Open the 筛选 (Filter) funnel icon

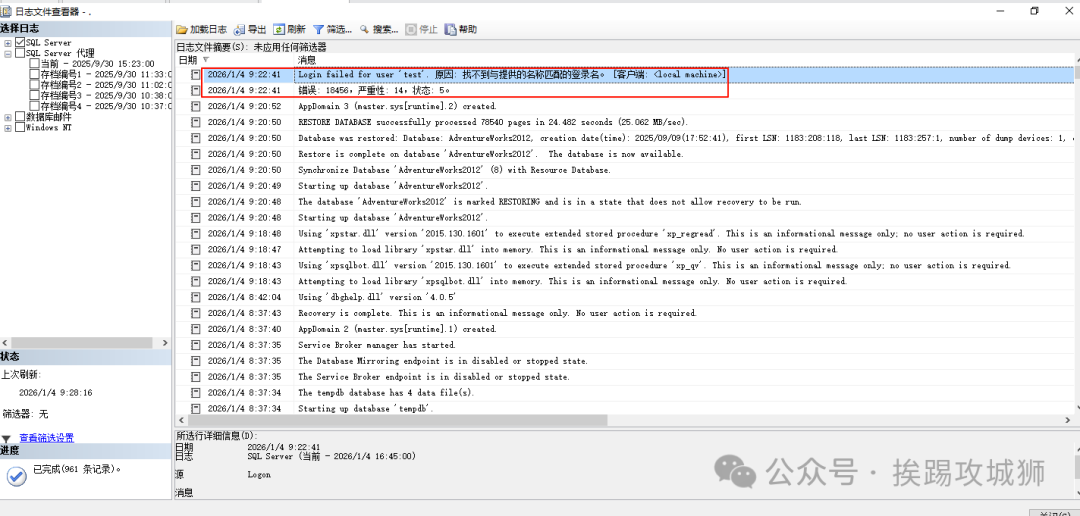pos(319,30)
